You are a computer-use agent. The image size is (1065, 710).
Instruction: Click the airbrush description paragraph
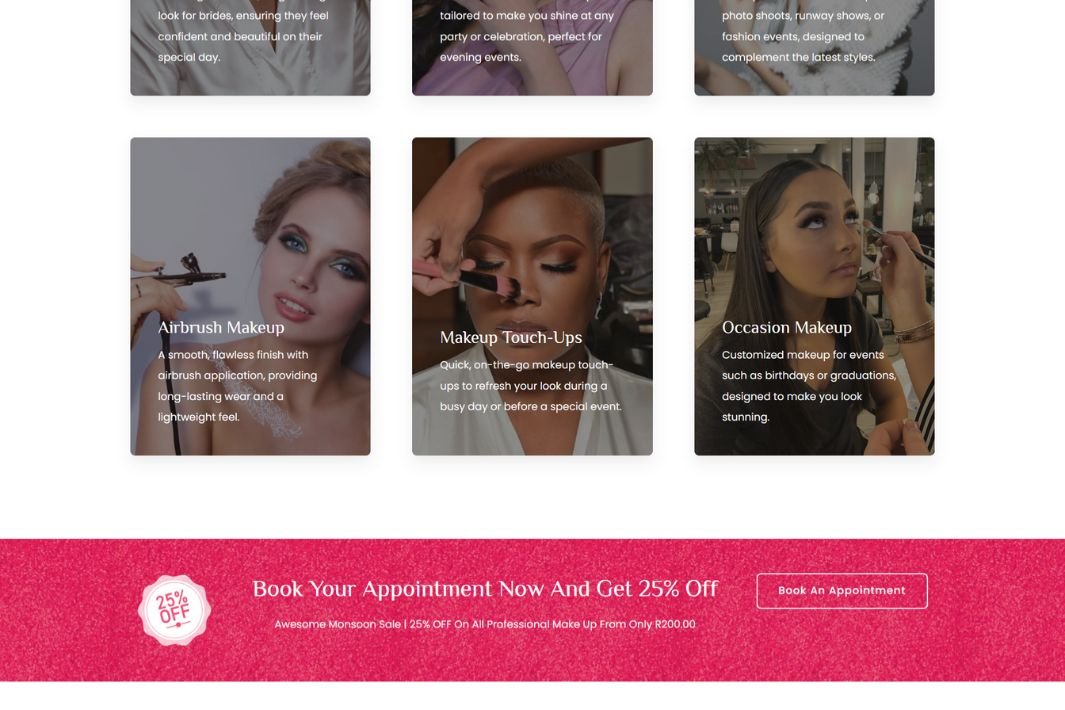pyautogui.click(x=238, y=386)
